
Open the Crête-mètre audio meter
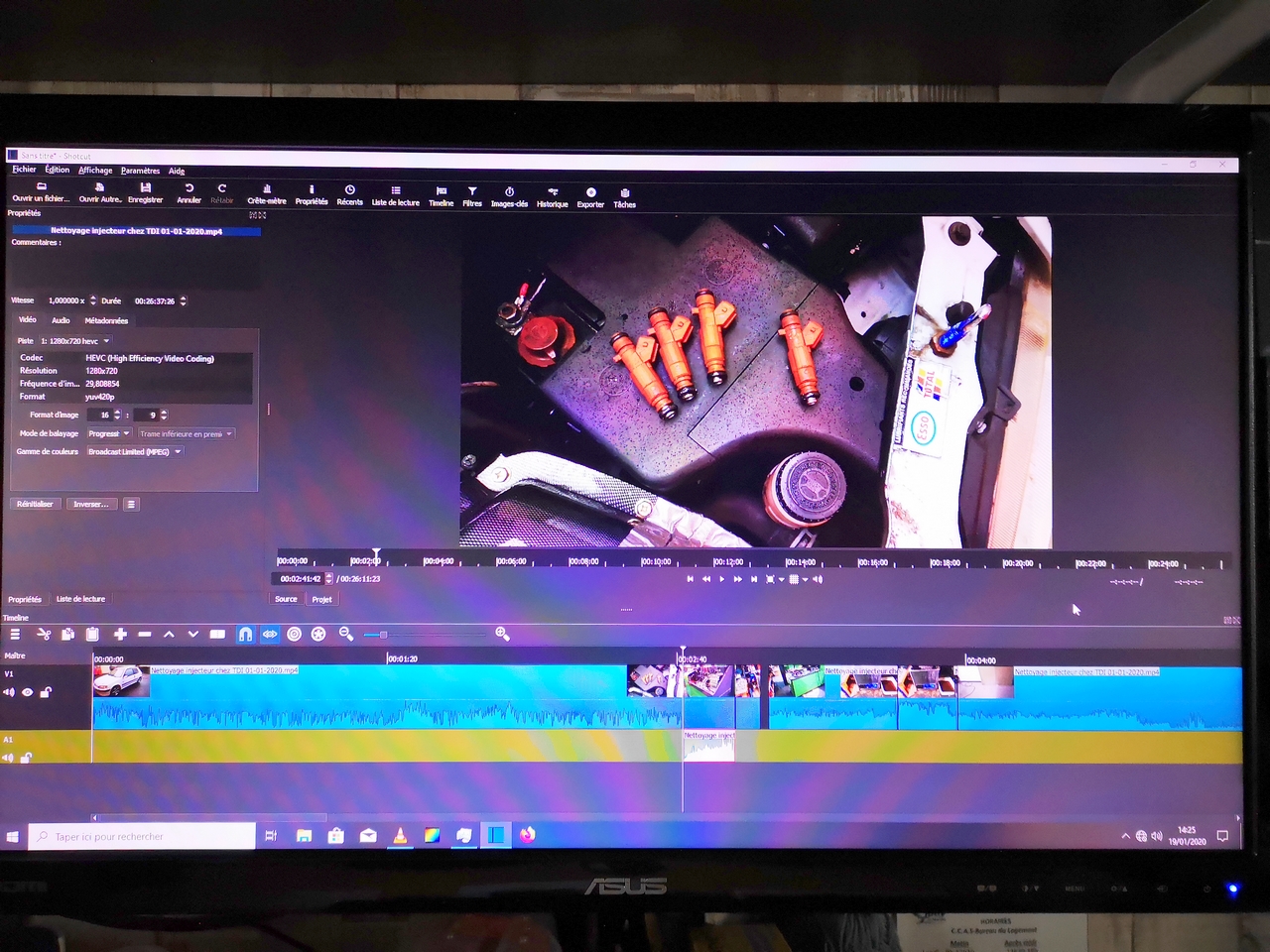pos(266,194)
